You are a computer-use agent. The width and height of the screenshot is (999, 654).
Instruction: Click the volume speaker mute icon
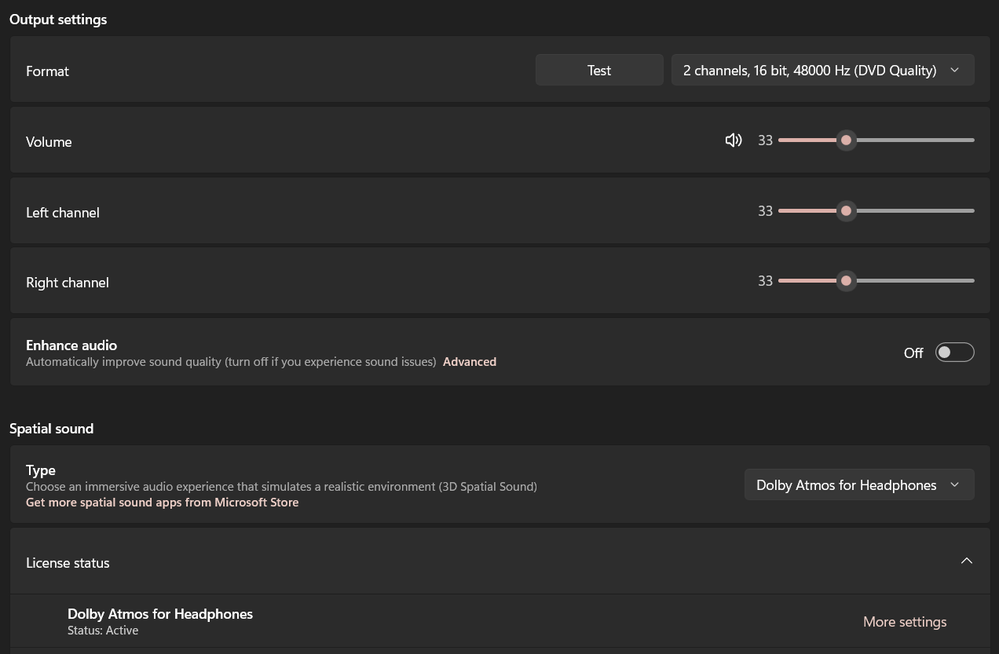pos(733,141)
